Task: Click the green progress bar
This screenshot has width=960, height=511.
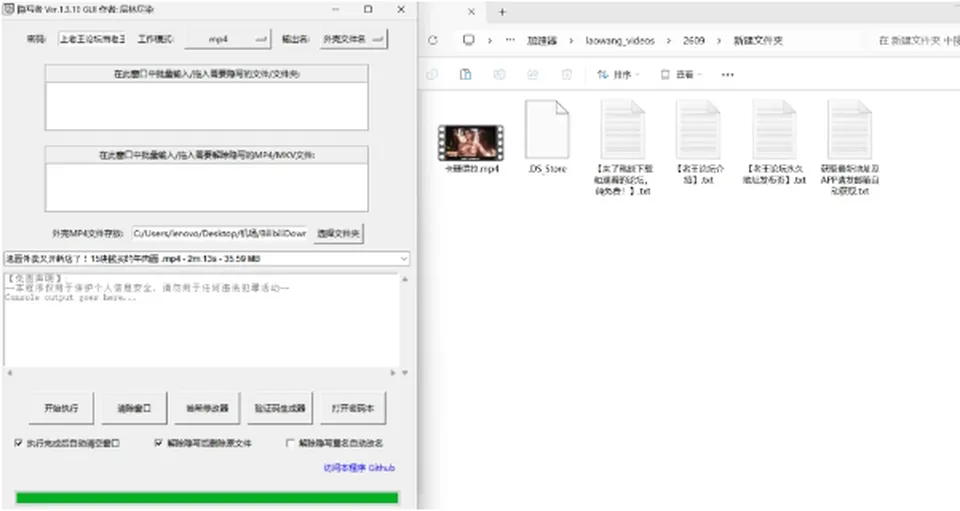Action: (x=207, y=498)
